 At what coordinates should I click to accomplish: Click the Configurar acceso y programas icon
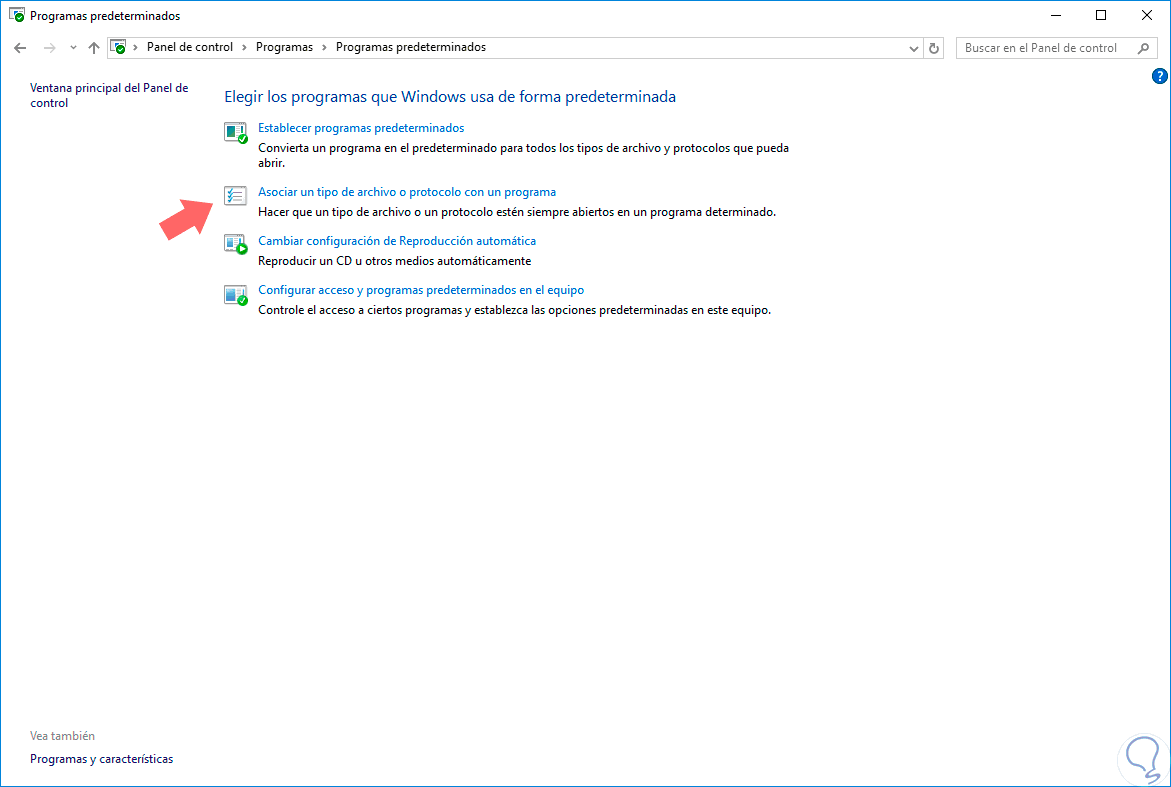(x=235, y=294)
